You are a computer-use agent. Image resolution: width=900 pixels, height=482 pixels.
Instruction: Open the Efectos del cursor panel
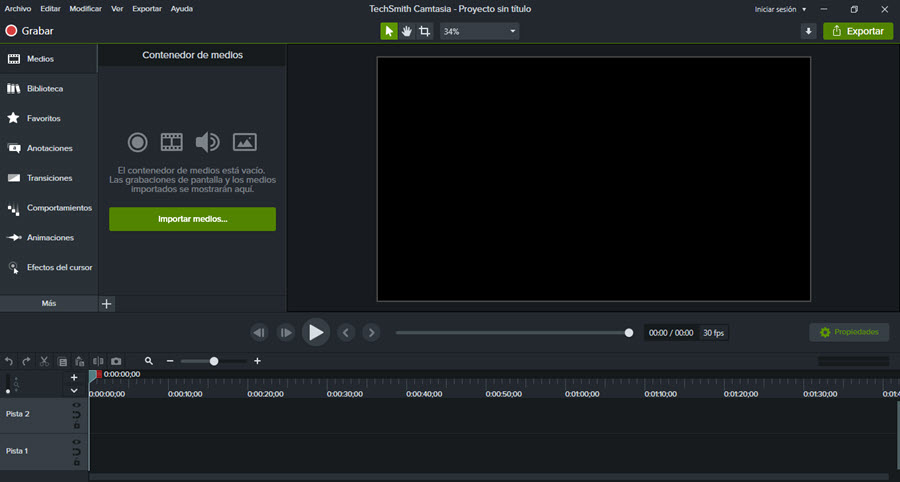pos(49,267)
